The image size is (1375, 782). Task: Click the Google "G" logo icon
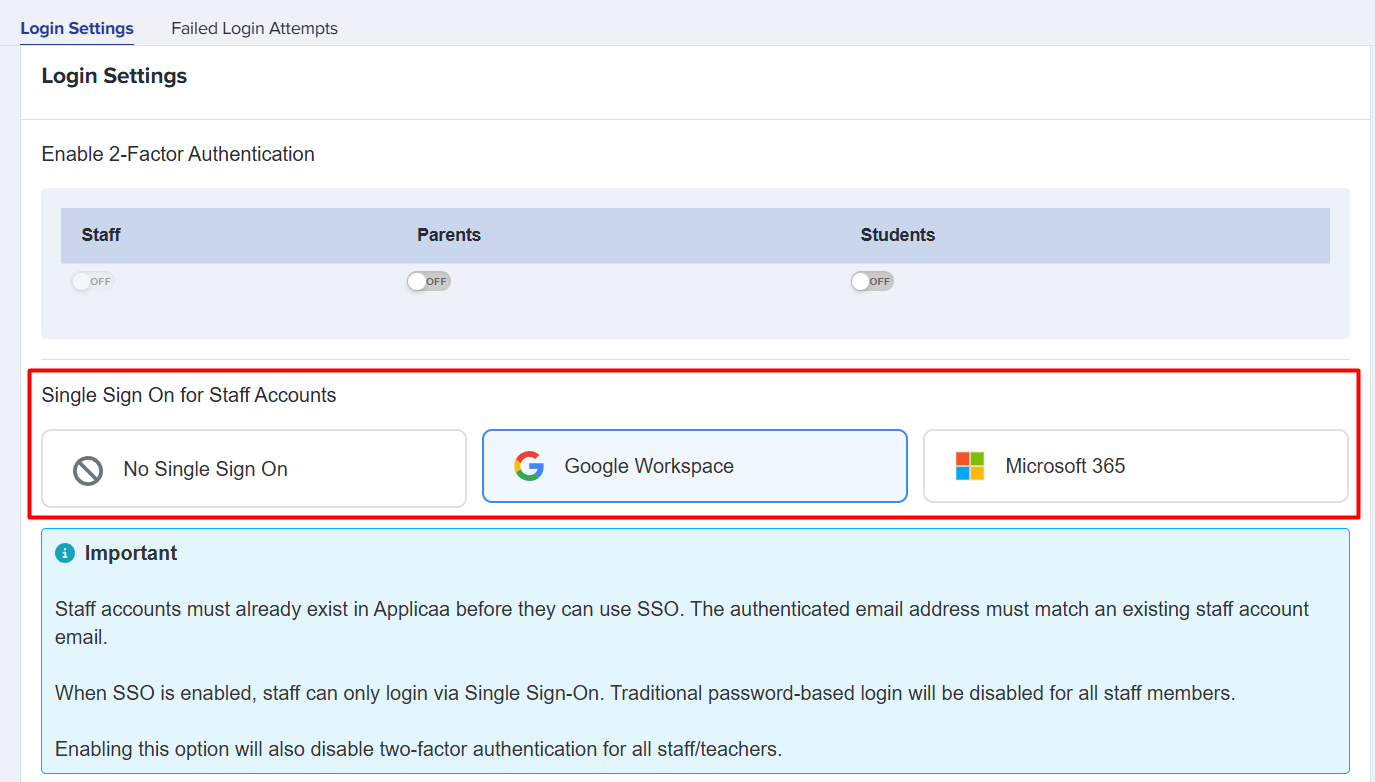(529, 465)
